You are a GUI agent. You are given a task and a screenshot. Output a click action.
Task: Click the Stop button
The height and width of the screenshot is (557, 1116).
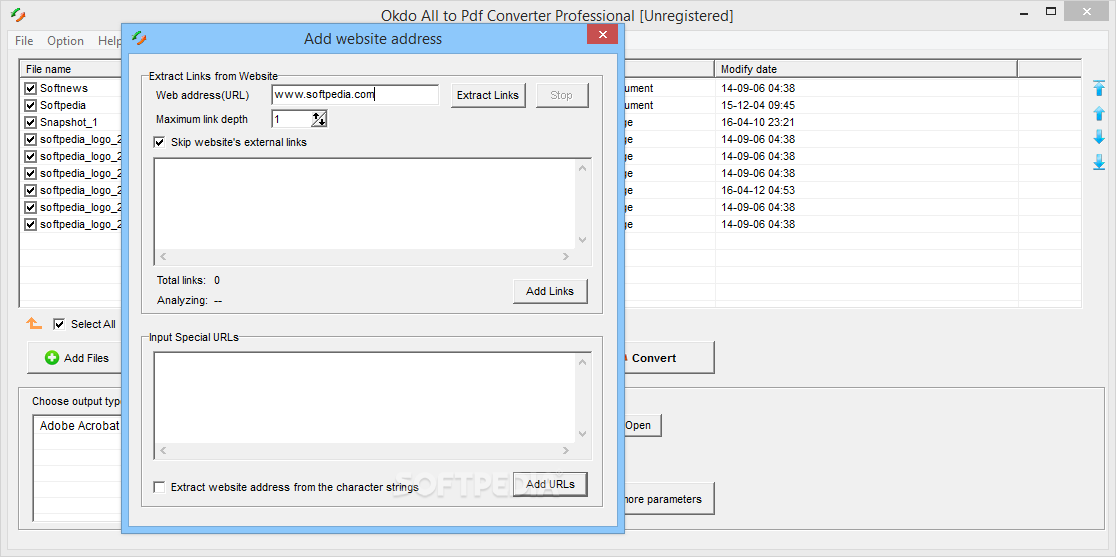(x=562, y=95)
